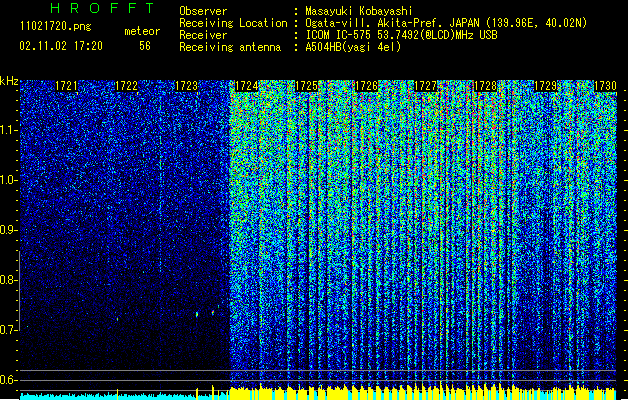This screenshot has width=629, height=400.
Task: Click the Receiving Location line text
Action: [446, 23]
